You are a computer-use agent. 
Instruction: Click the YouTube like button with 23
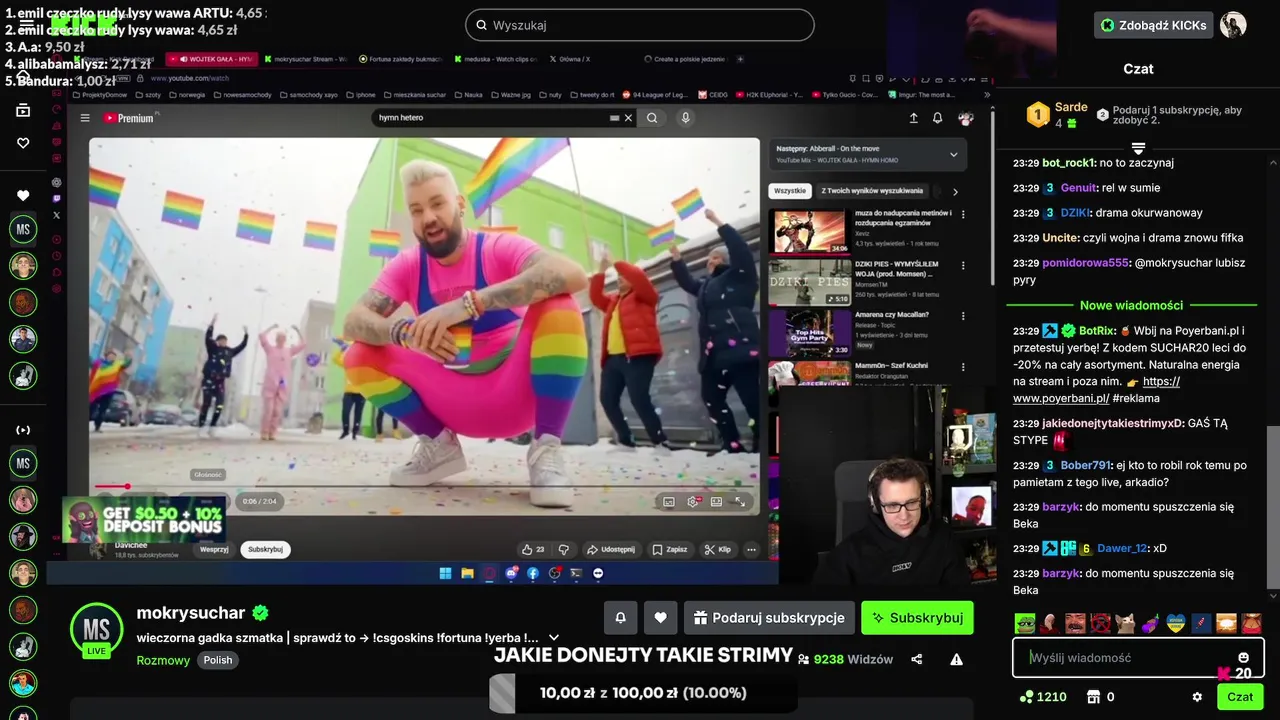click(x=532, y=549)
